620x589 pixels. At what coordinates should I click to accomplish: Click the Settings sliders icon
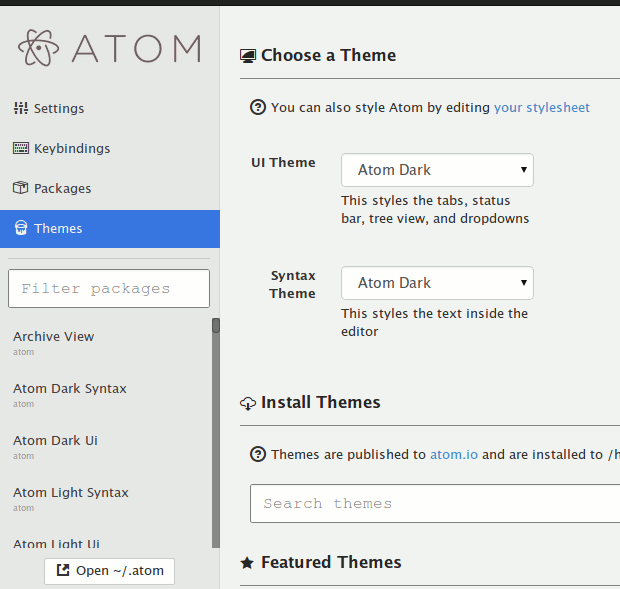[20, 108]
